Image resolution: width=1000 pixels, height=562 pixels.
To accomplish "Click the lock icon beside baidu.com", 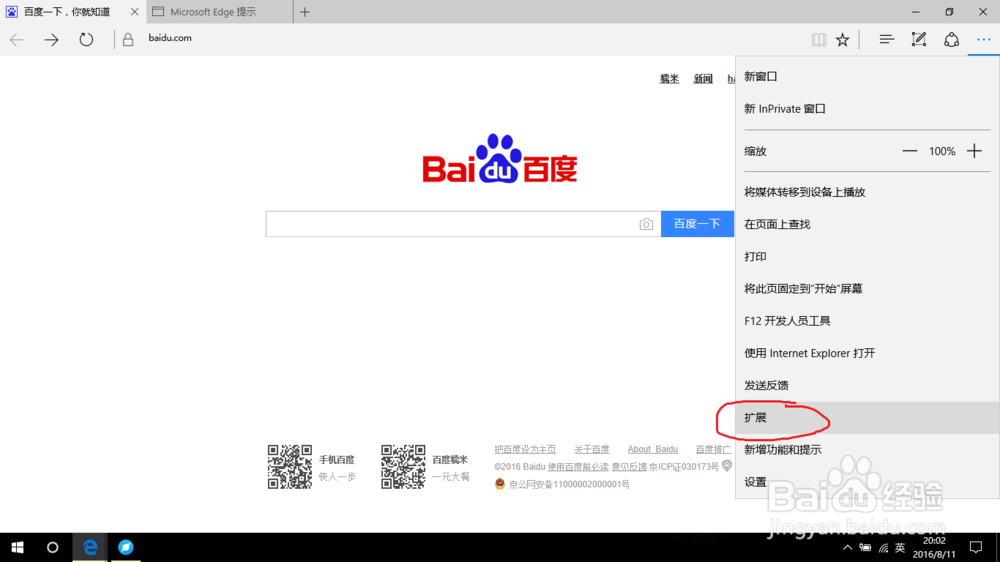I will tap(128, 40).
